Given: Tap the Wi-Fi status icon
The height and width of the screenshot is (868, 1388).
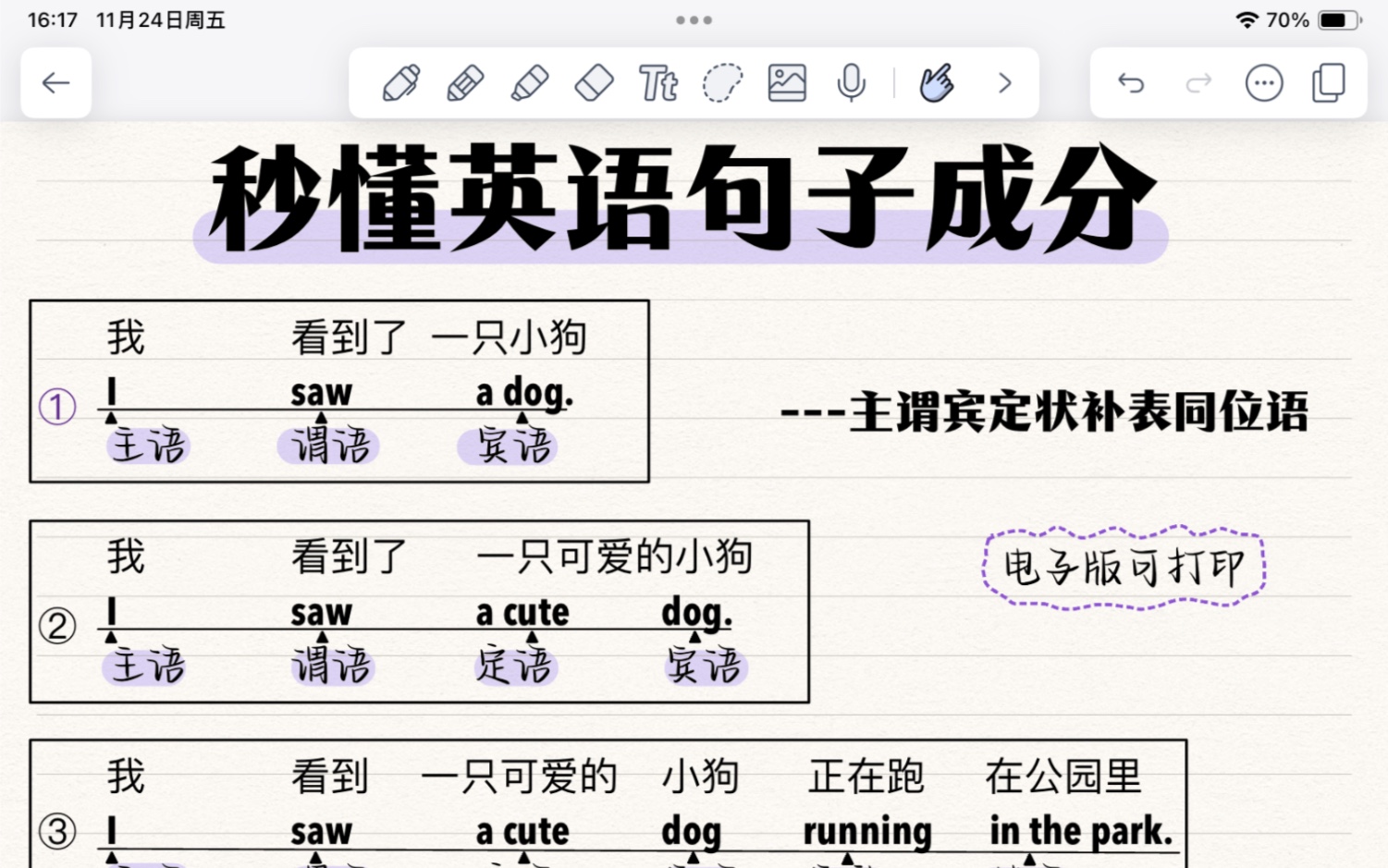Looking at the screenshot, I should (x=1247, y=19).
